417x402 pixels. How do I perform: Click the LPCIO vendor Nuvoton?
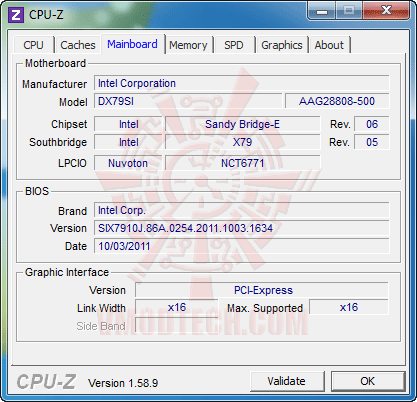tap(128, 163)
